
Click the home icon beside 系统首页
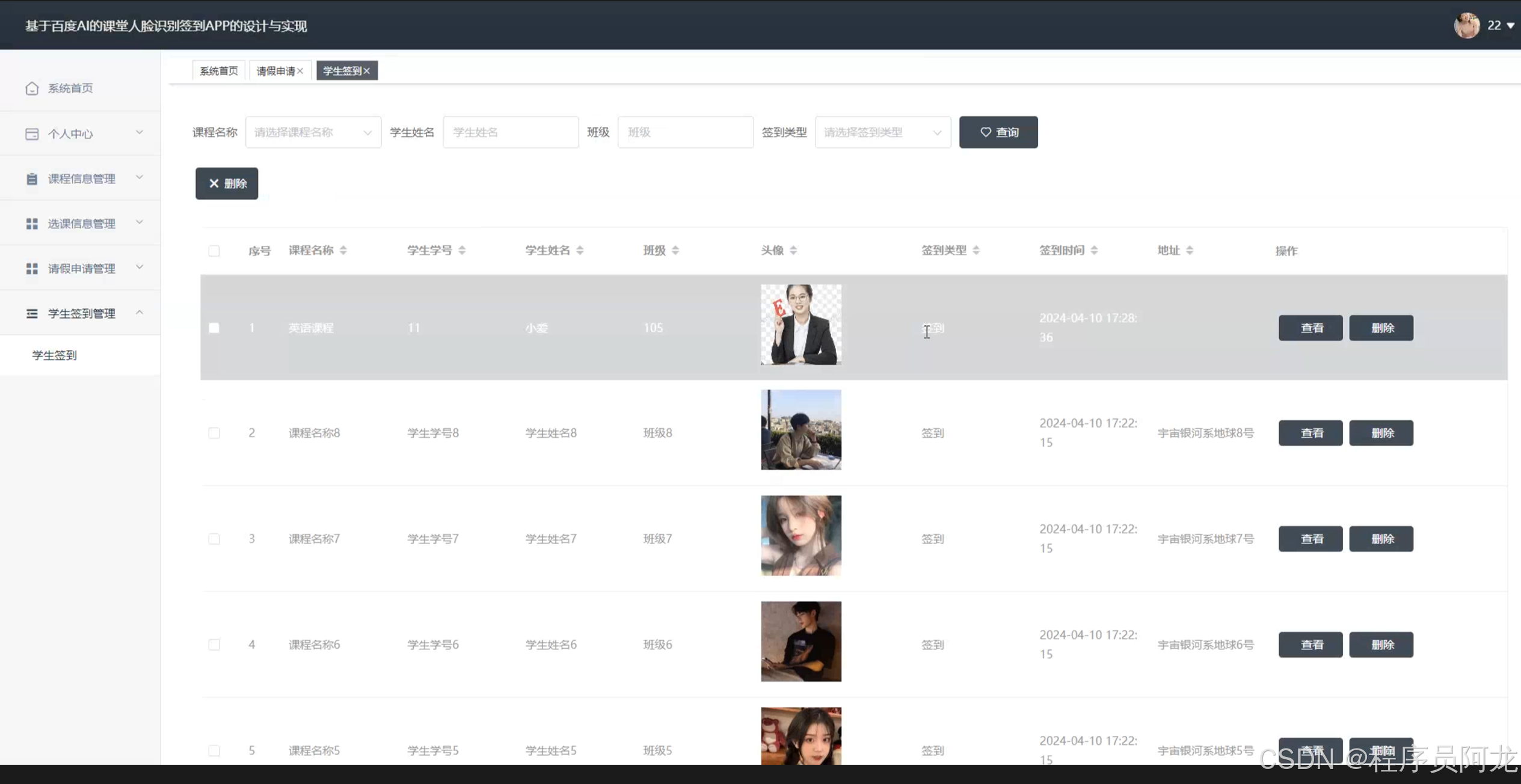[x=32, y=88]
